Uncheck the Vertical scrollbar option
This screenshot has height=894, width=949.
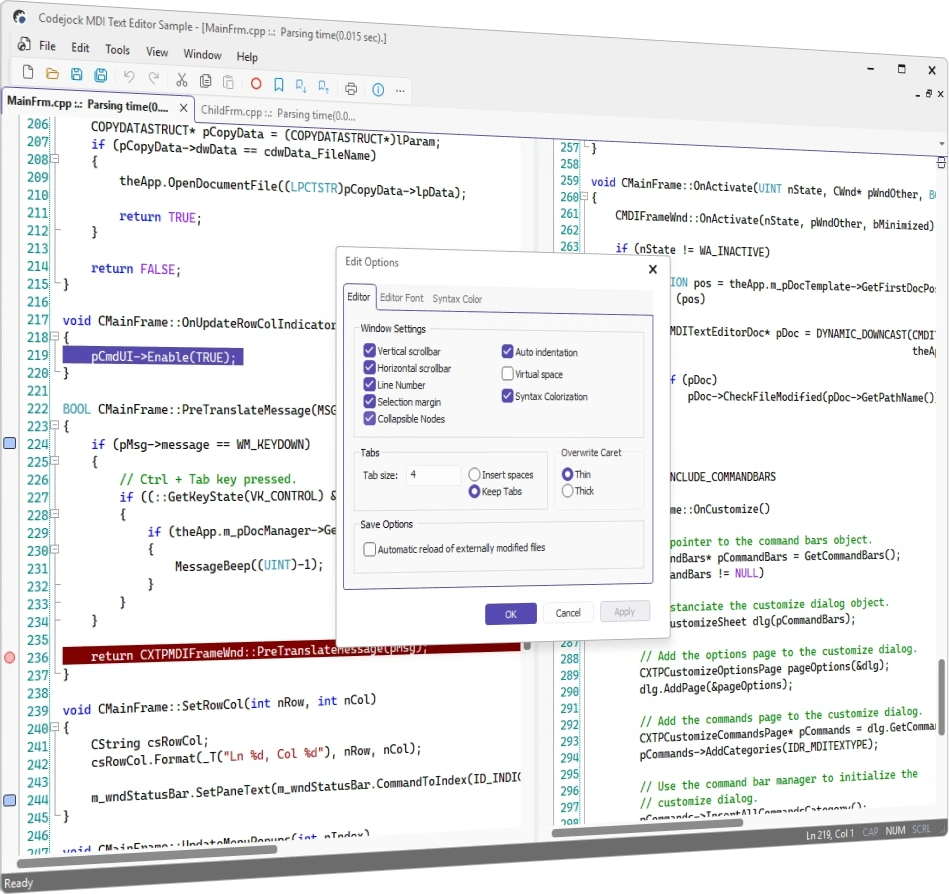369,350
